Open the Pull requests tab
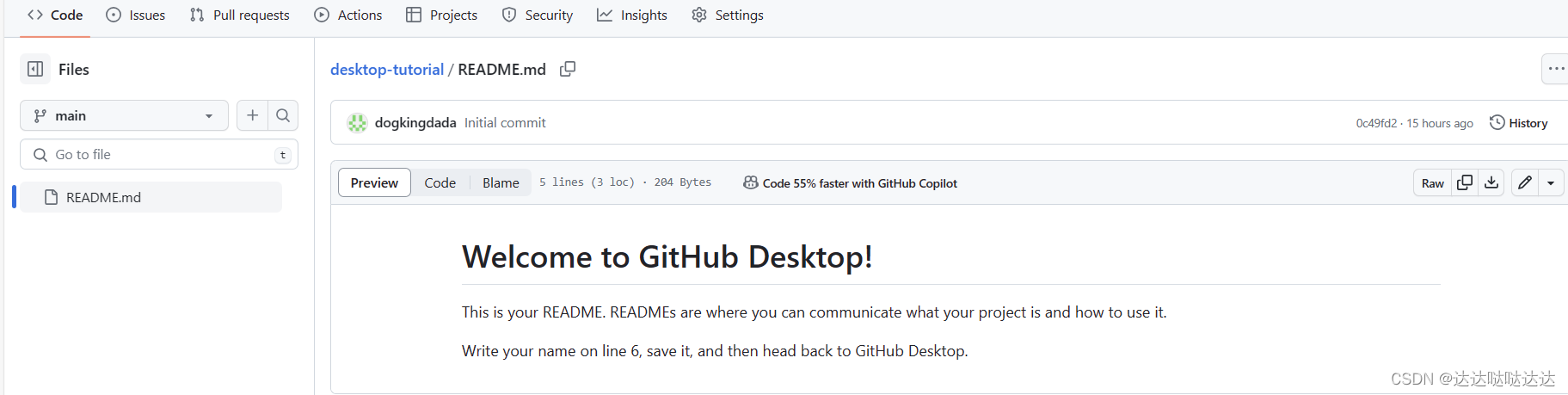The height and width of the screenshot is (395, 1568). pyautogui.click(x=240, y=15)
